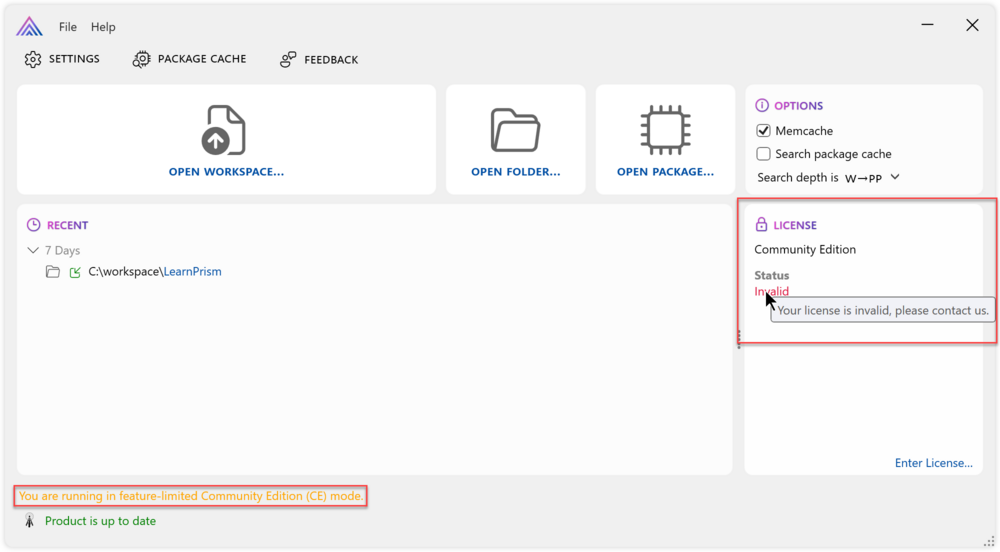The width and height of the screenshot is (1000, 552).
Task: Click the purple triangle app logo
Action: click(x=29, y=26)
